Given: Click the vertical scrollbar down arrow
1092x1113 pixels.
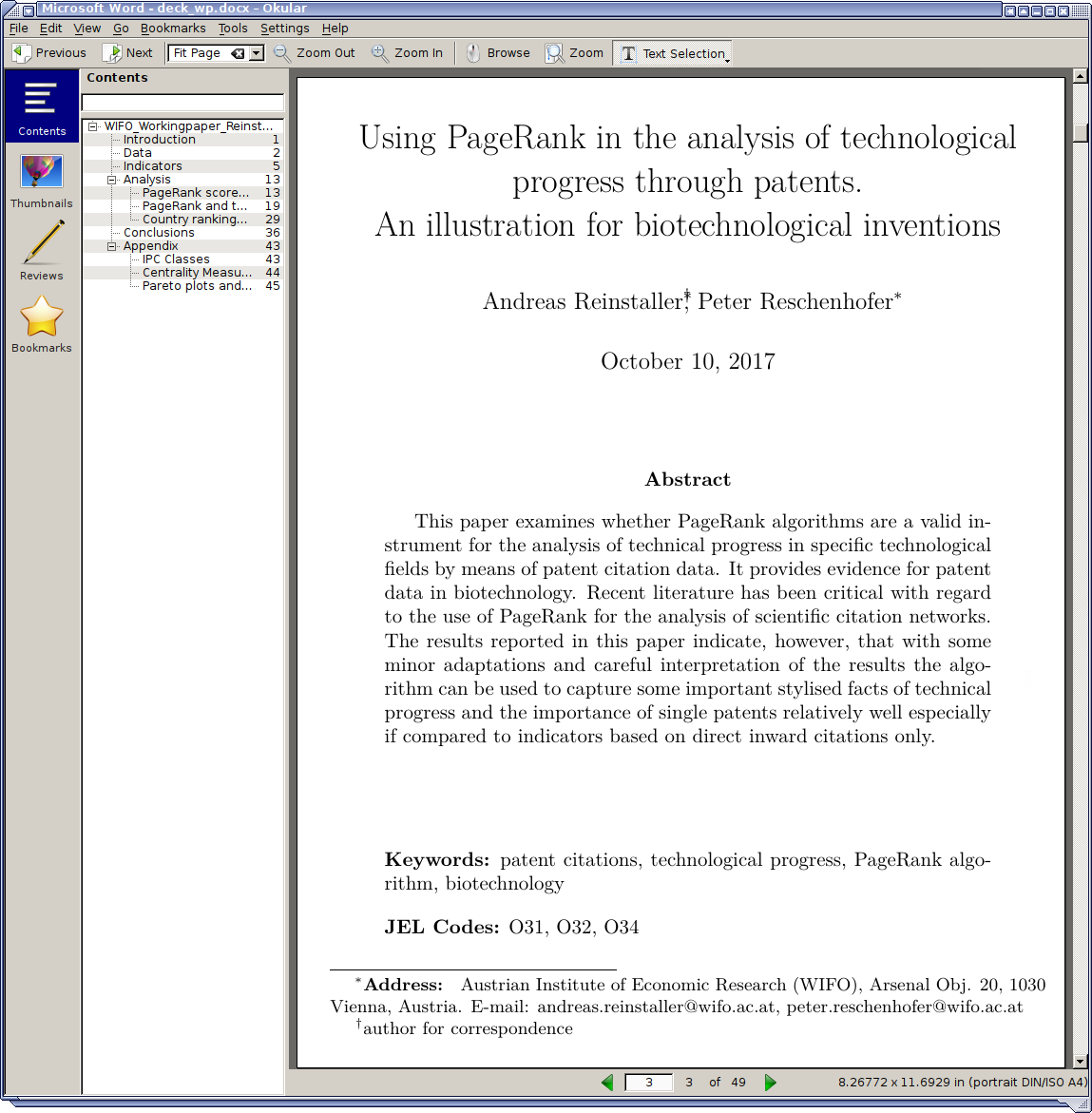Looking at the screenshot, I should (1080, 1062).
